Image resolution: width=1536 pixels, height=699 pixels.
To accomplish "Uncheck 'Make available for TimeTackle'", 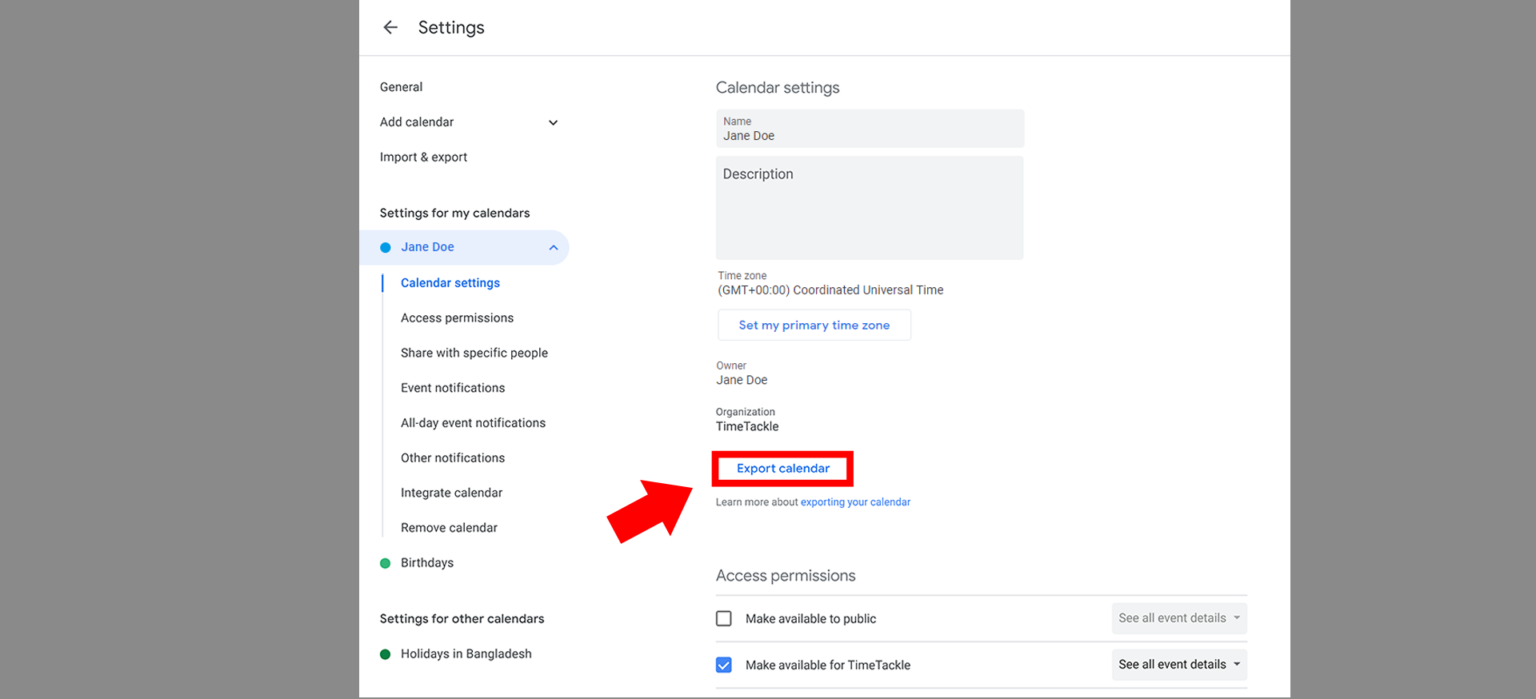I will coord(723,664).
